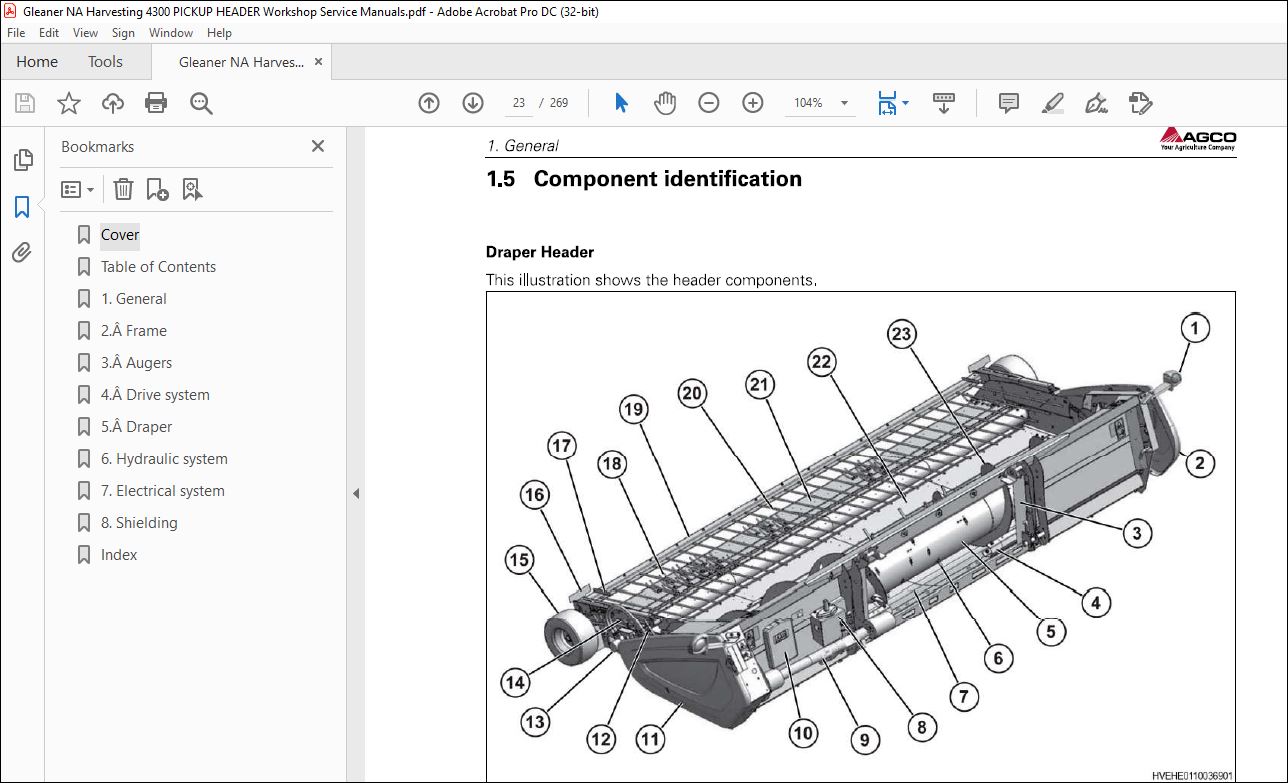Open the stamp/request signature tool
The image size is (1288, 783).
(1141, 103)
